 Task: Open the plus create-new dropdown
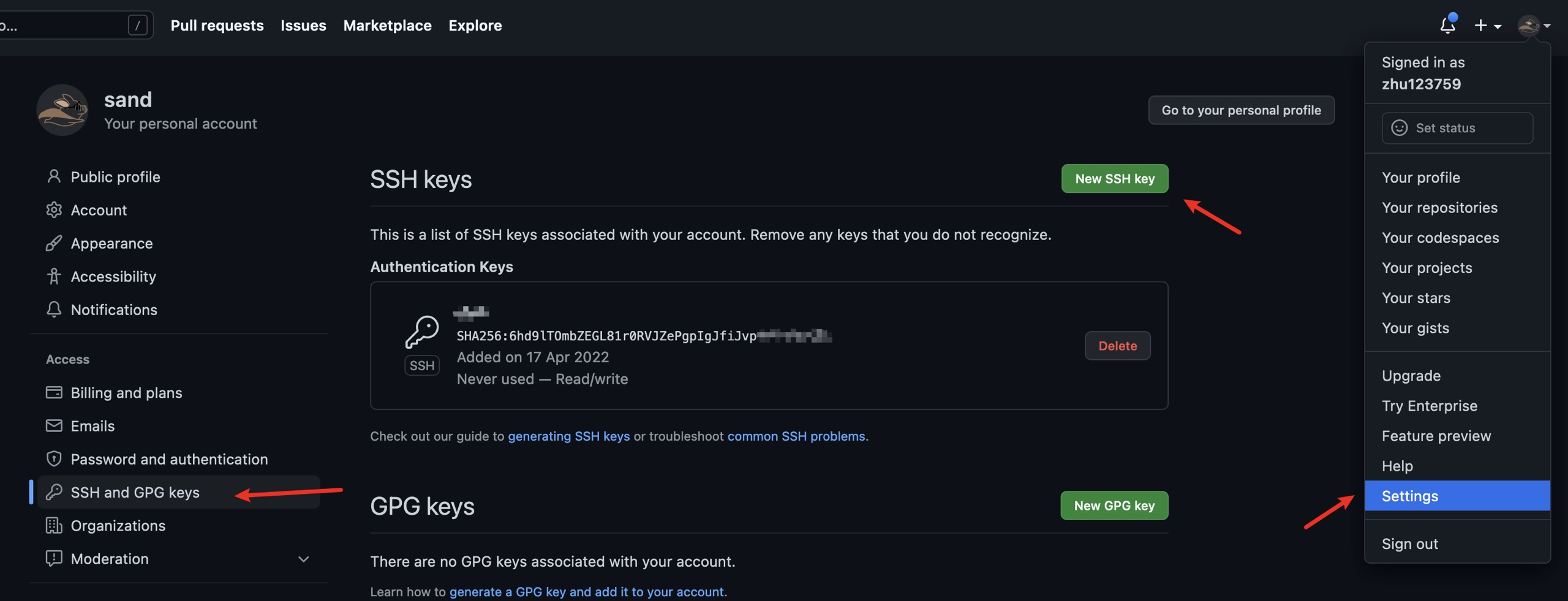pyautogui.click(x=1487, y=26)
